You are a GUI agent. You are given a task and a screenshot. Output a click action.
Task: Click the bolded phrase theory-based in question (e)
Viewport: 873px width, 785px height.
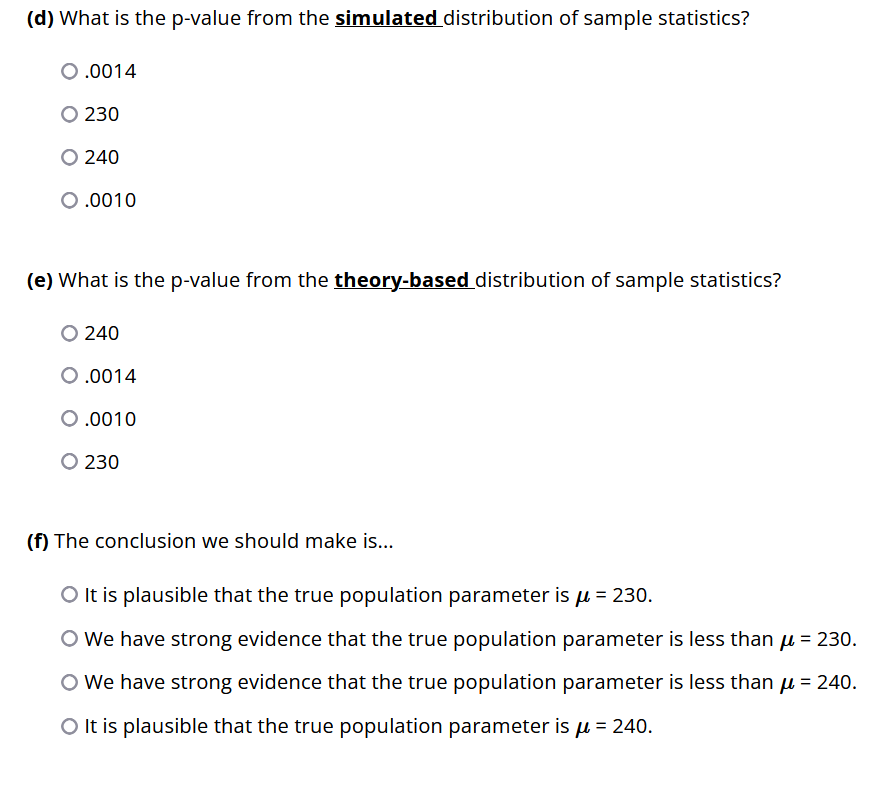point(402,279)
